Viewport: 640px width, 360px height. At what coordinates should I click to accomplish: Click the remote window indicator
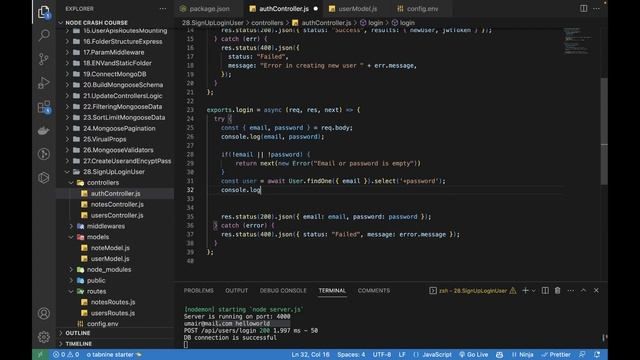(x=40, y=355)
